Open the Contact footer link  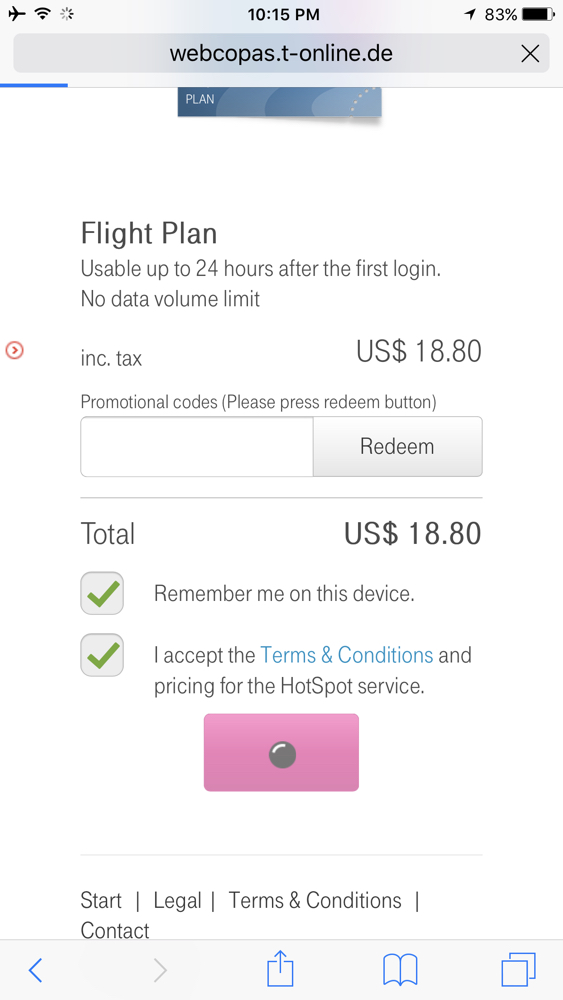(x=115, y=930)
